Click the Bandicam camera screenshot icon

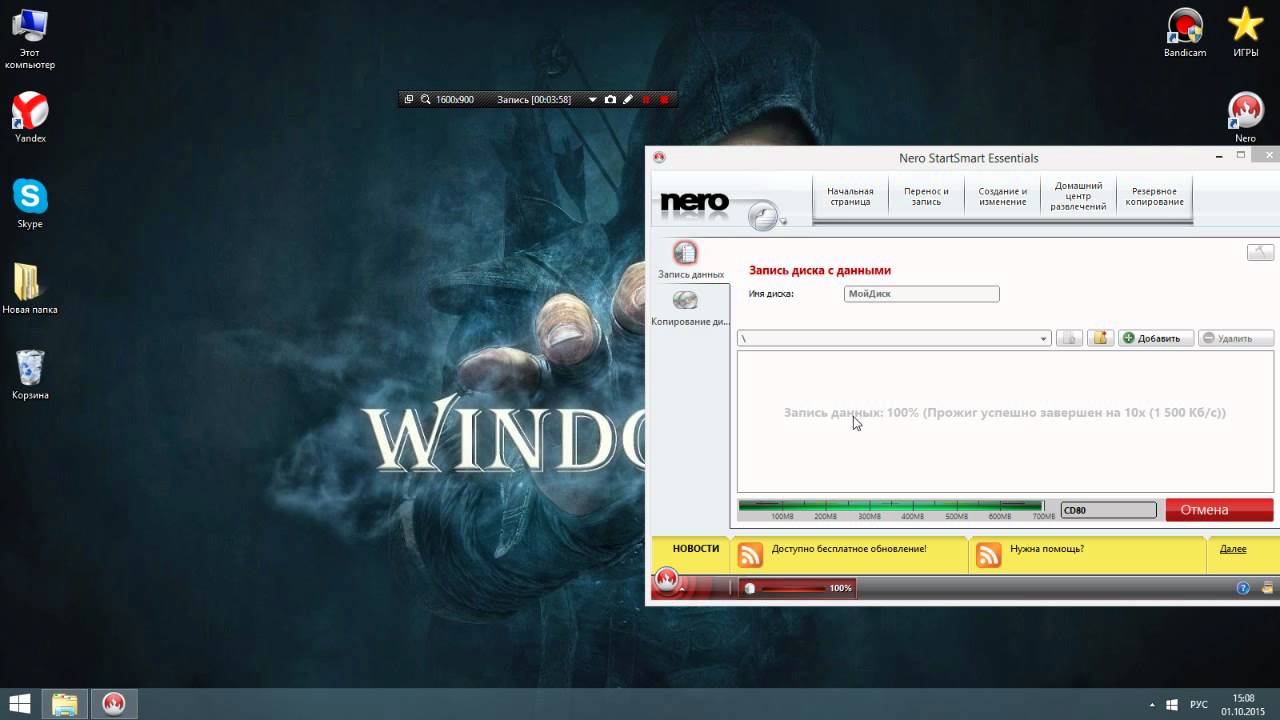(x=610, y=99)
